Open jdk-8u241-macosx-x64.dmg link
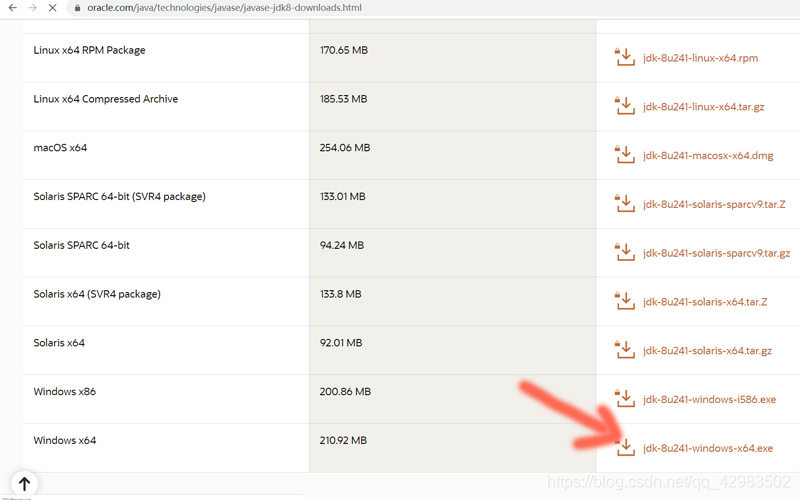Screen dimensions: 800x500 click(x=708, y=156)
